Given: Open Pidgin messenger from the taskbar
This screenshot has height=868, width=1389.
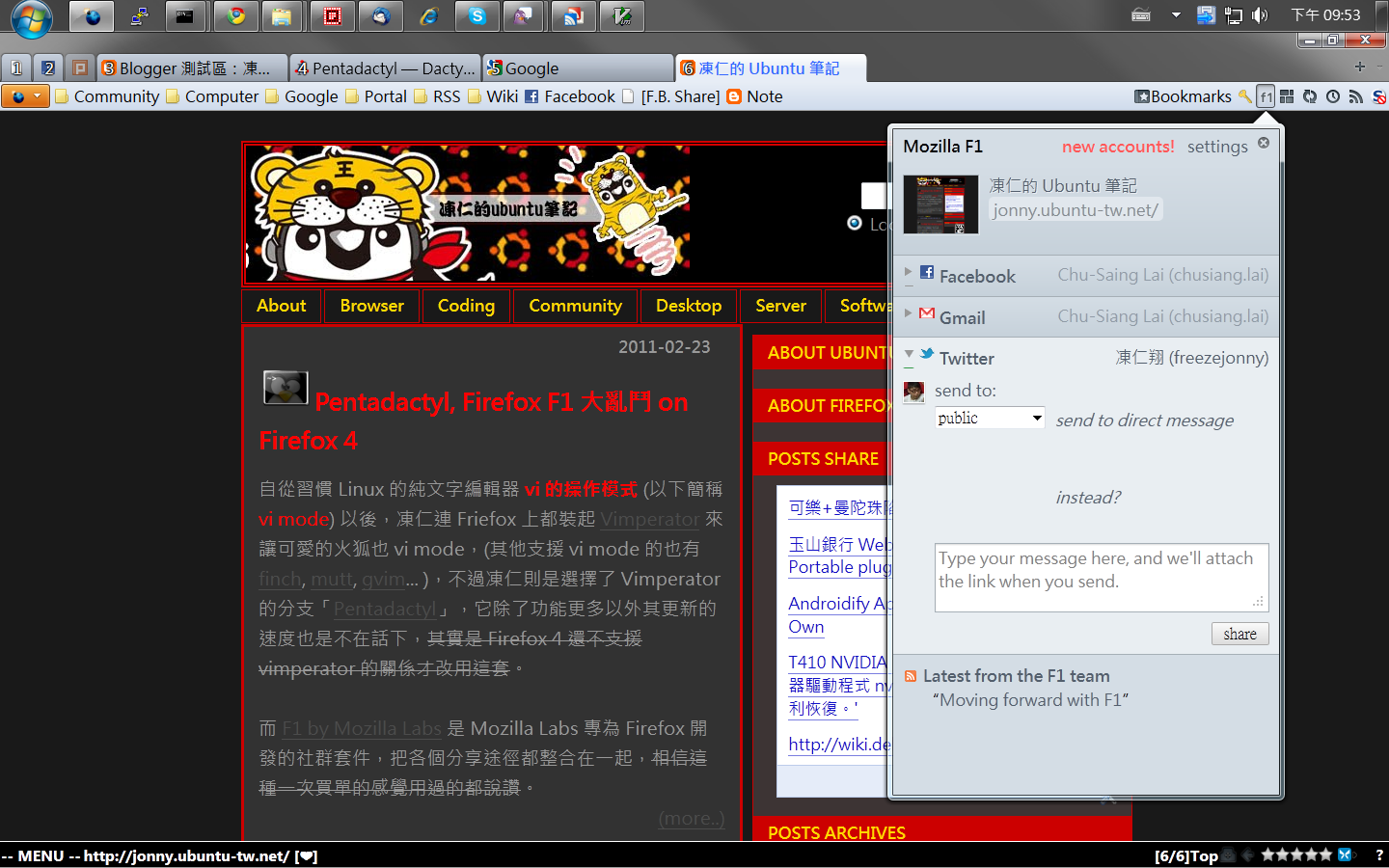Looking at the screenshot, I should click(524, 16).
